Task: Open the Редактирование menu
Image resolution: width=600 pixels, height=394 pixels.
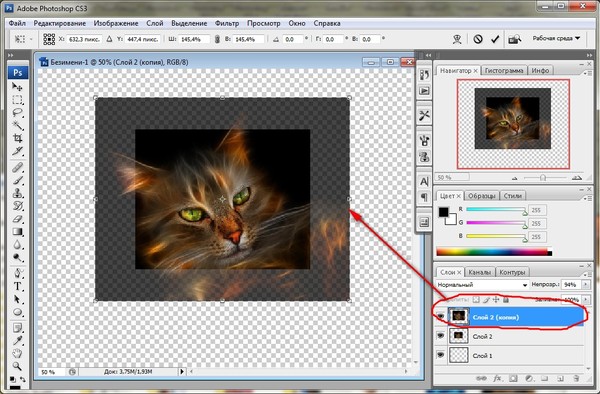Action: (x=60, y=23)
